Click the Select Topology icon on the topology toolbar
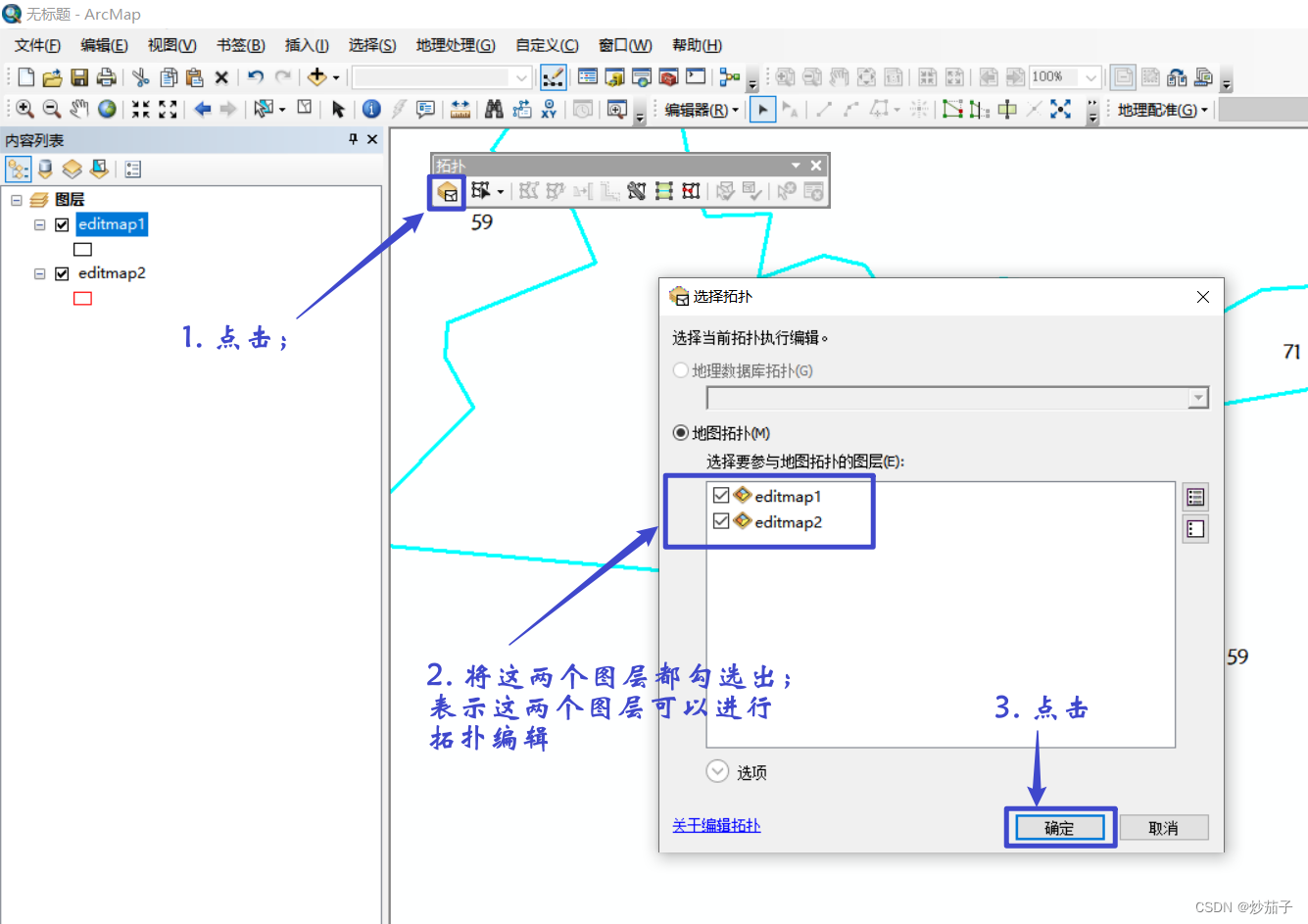The image size is (1308, 924). click(x=447, y=192)
